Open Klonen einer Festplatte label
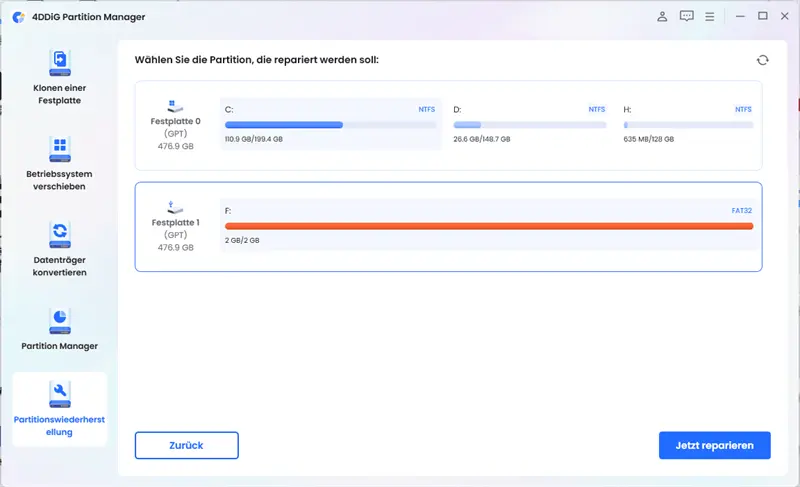Viewport: 800px width, 487px height. (x=60, y=94)
